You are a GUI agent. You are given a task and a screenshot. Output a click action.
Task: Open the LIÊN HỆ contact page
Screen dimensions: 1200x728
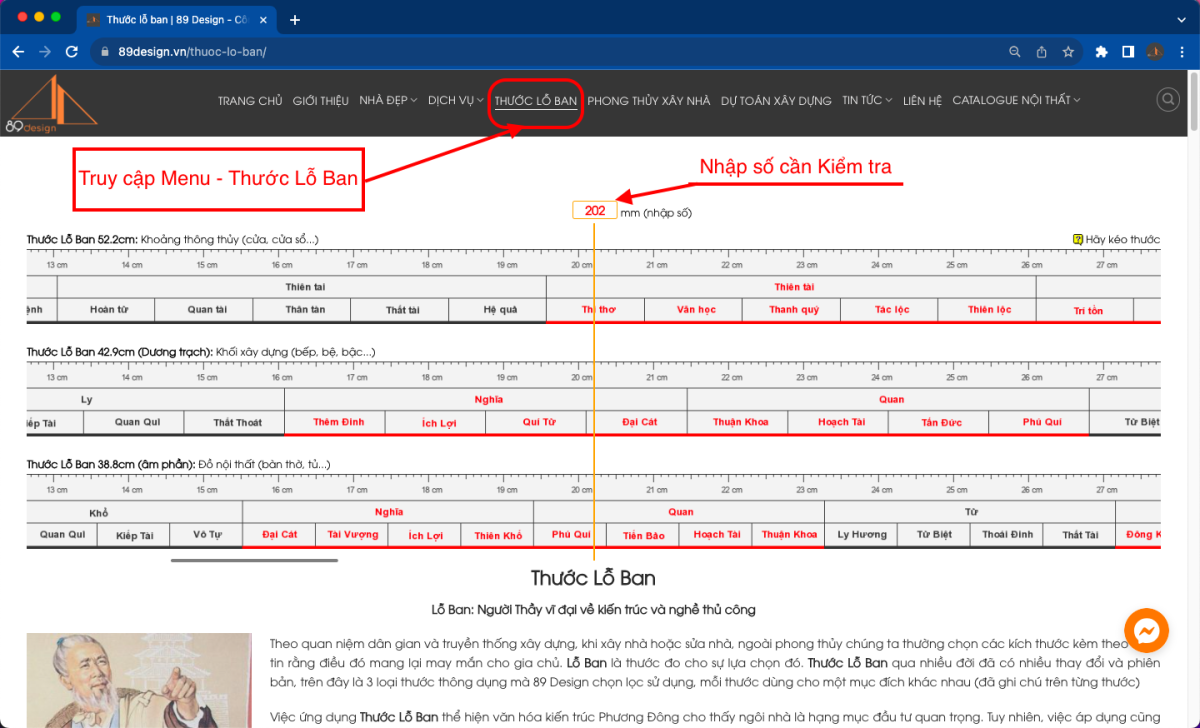[x=922, y=100]
